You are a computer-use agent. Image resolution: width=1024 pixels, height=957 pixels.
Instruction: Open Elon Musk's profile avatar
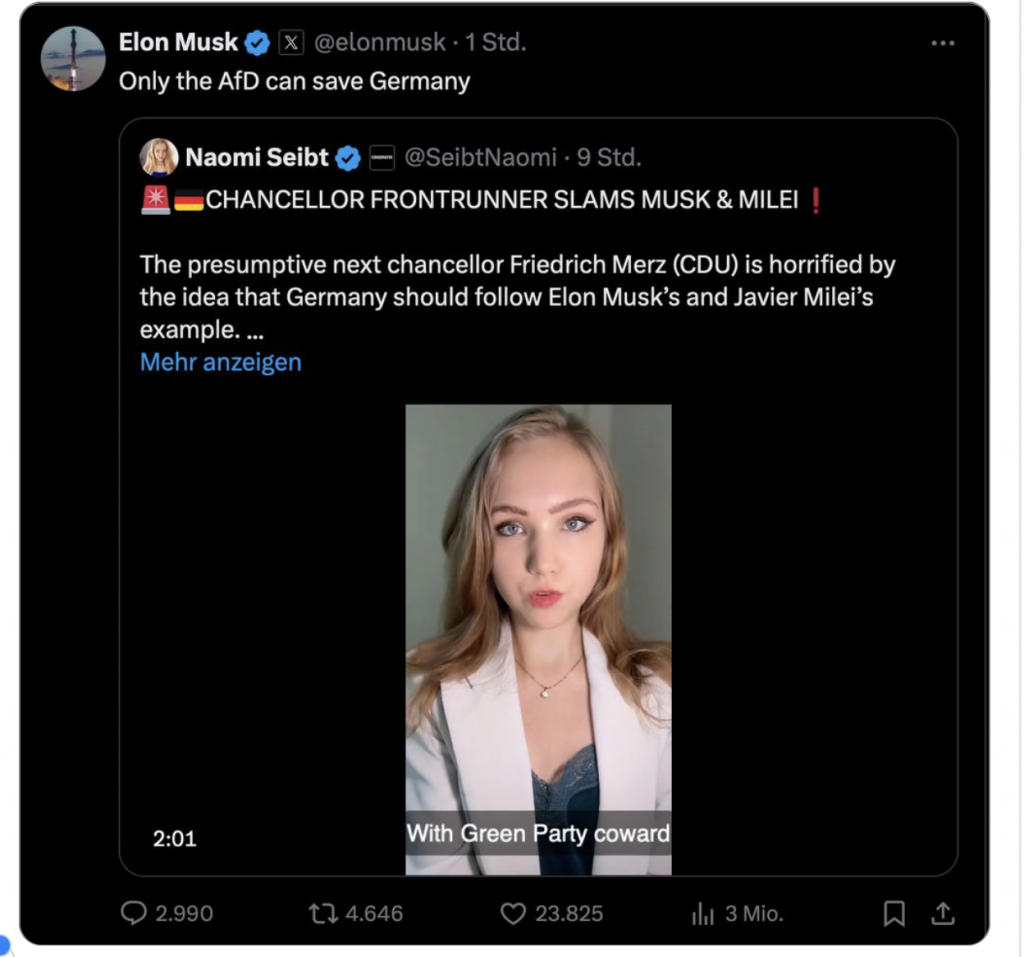pyautogui.click(x=73, y=59)
